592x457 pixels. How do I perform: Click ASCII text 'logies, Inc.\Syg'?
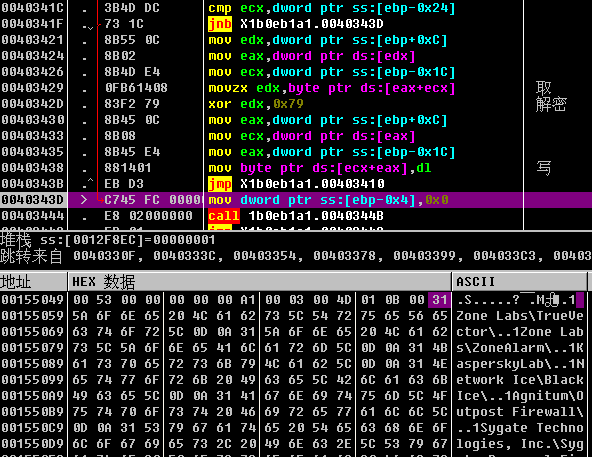point(520,444)
